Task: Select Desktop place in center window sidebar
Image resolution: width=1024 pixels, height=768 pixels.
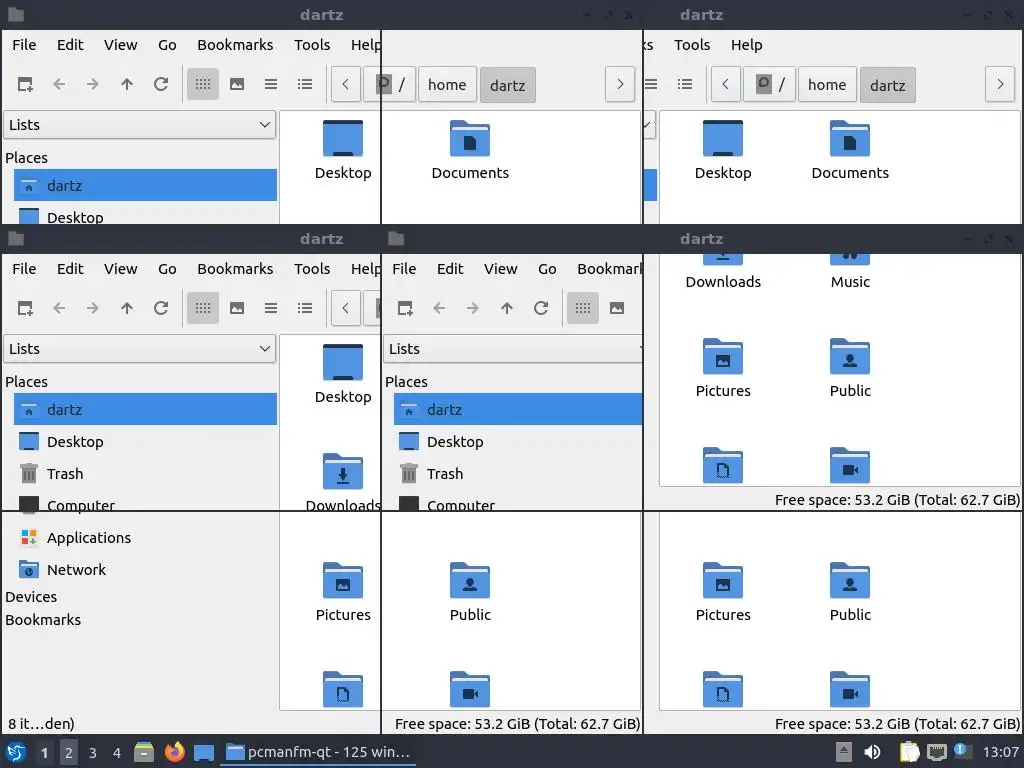Action: tap(518, 441)
